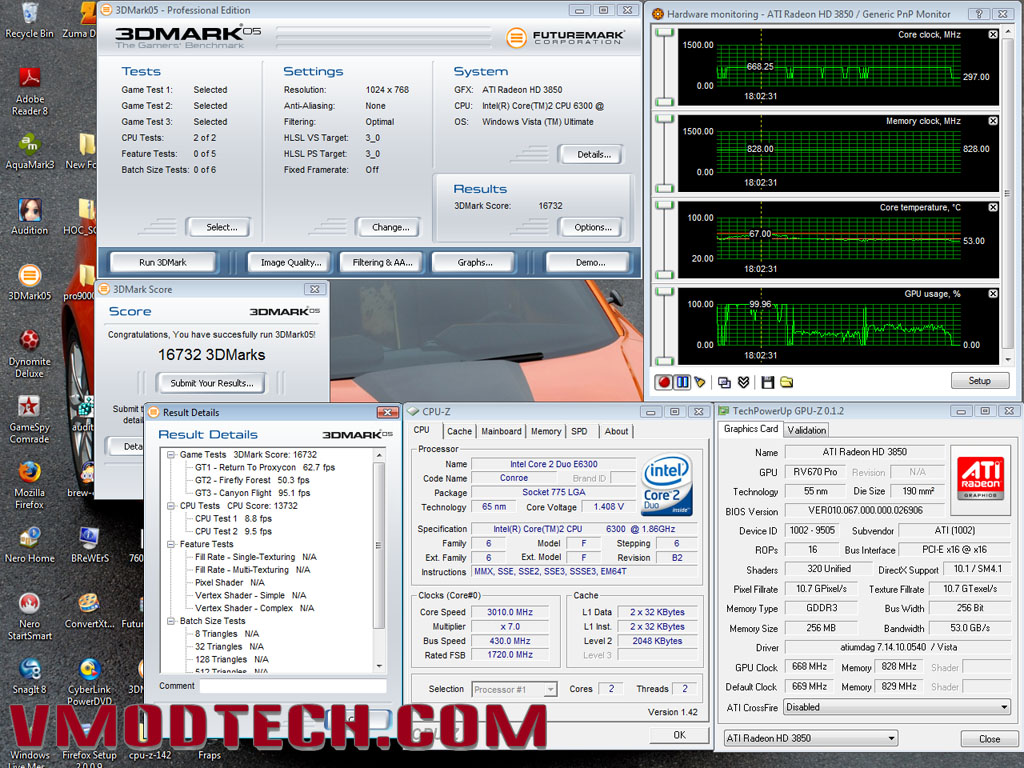Click the Graphs... button in 3DMark05

click(x=475, y=263)
